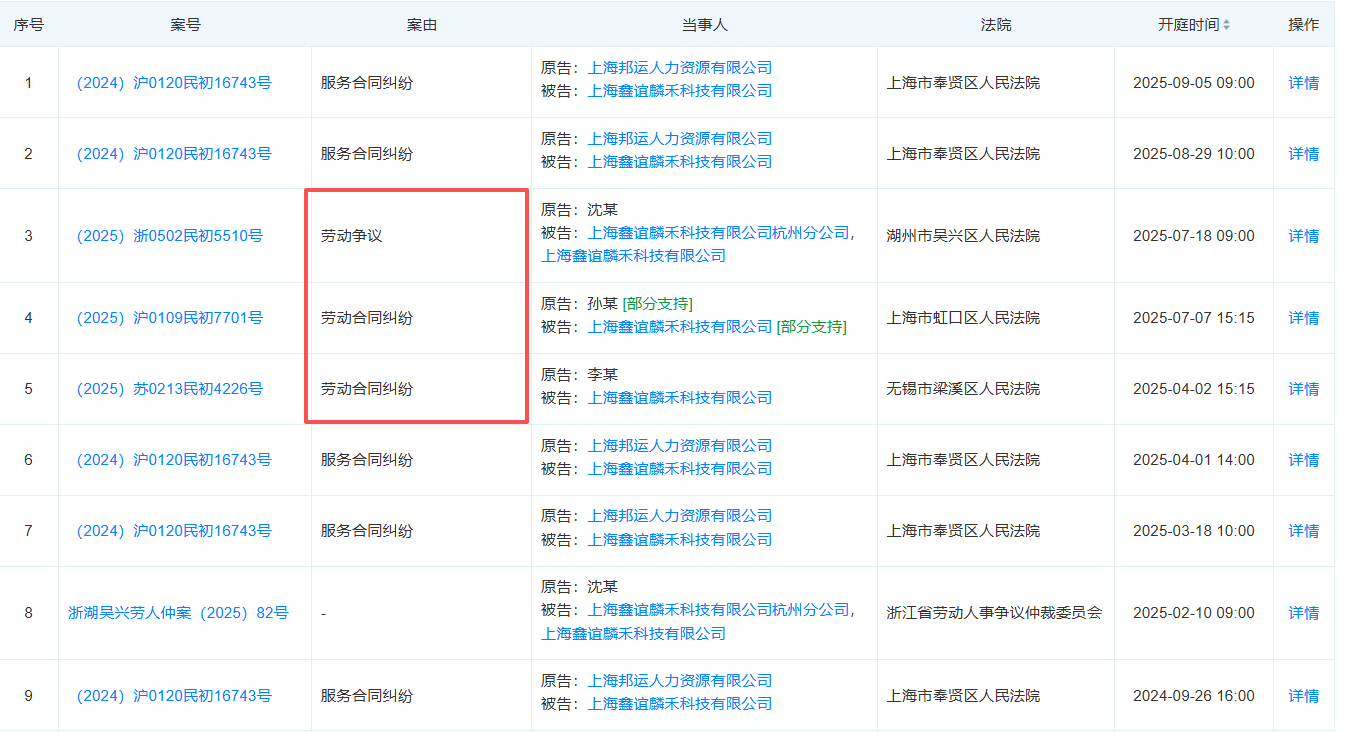Open case number (2025)苏0213民初4226号
This screenshot has height=732, width=1345.
pos(170,389)
